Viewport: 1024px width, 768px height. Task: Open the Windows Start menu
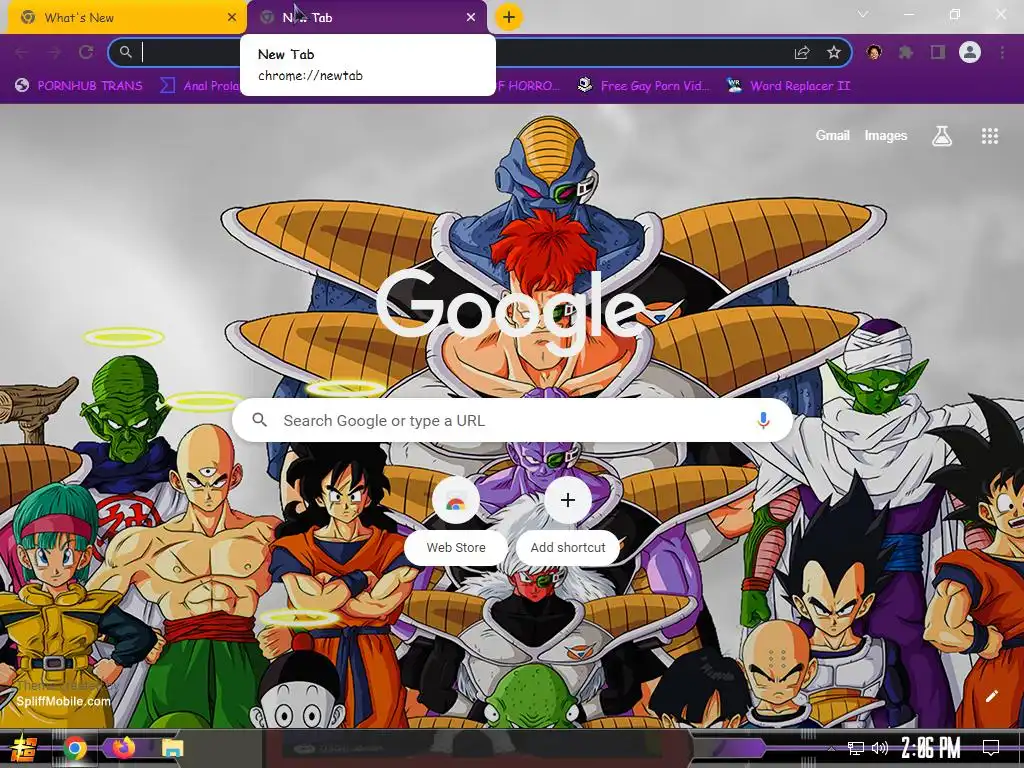24,748
